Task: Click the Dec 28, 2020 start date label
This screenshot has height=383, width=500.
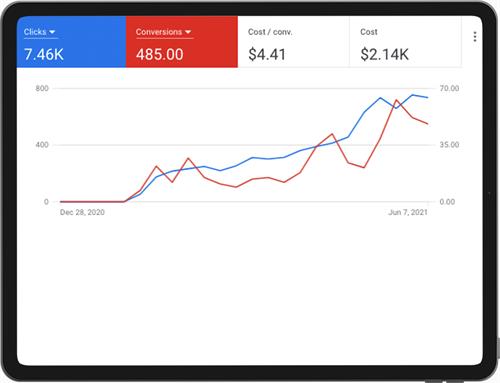Action: point(82,212)
